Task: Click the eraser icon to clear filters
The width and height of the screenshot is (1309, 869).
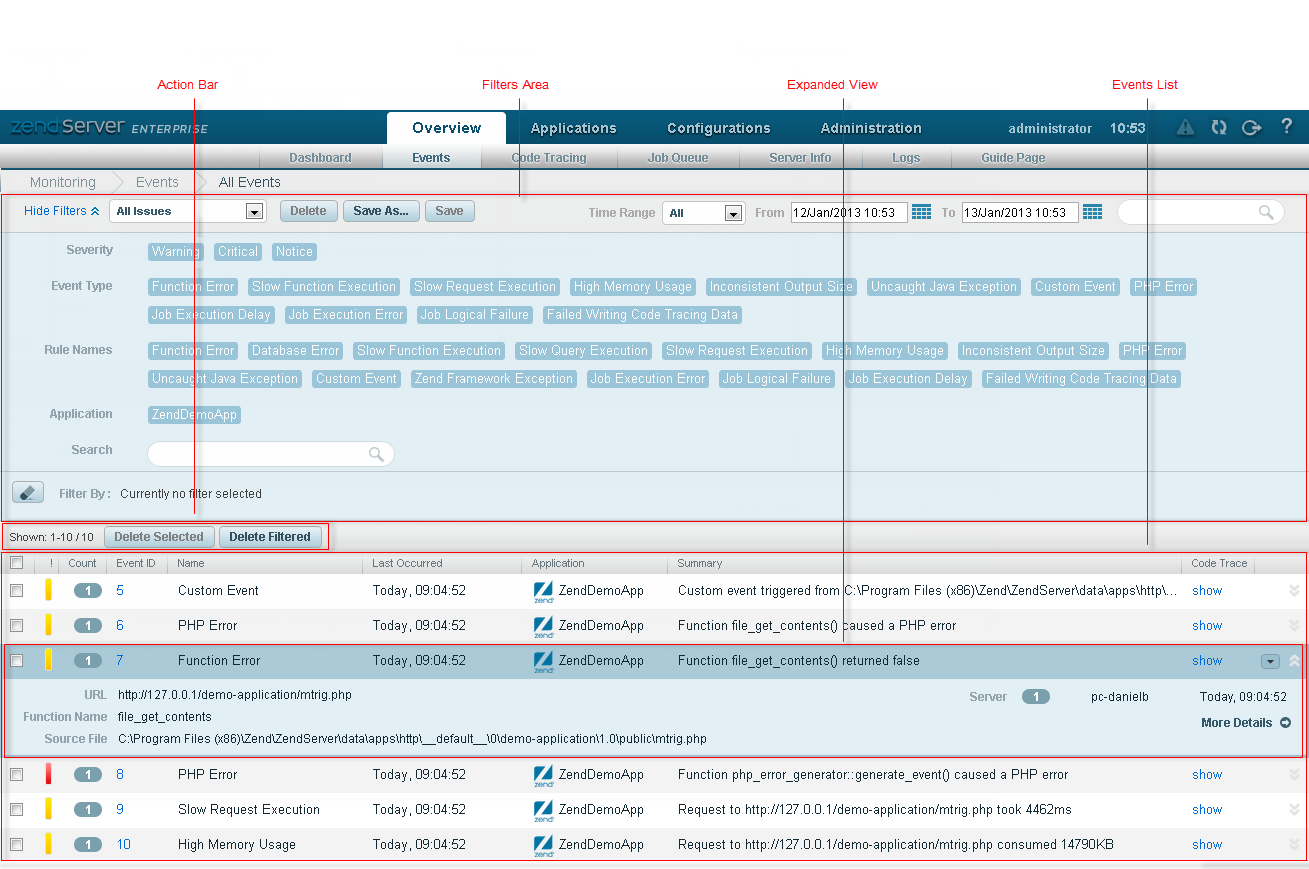Action: tap(28, 493)
